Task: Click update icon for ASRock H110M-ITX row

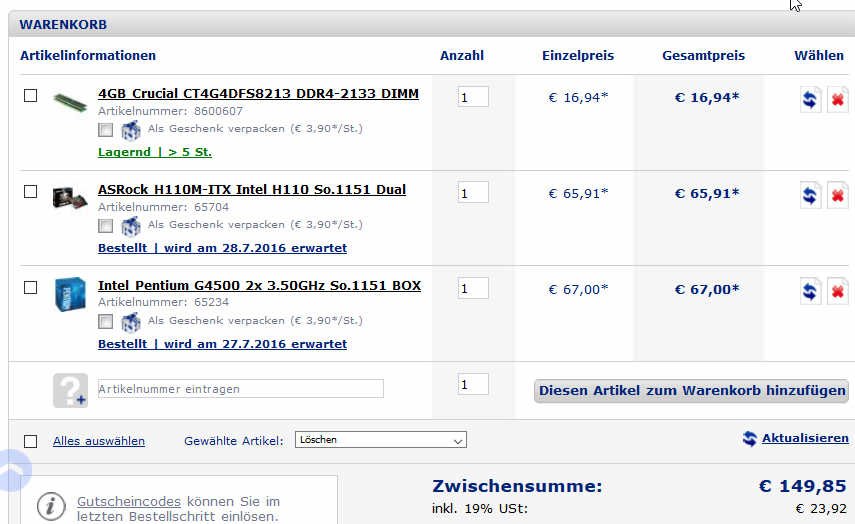Action: click(x=810, y=195)
